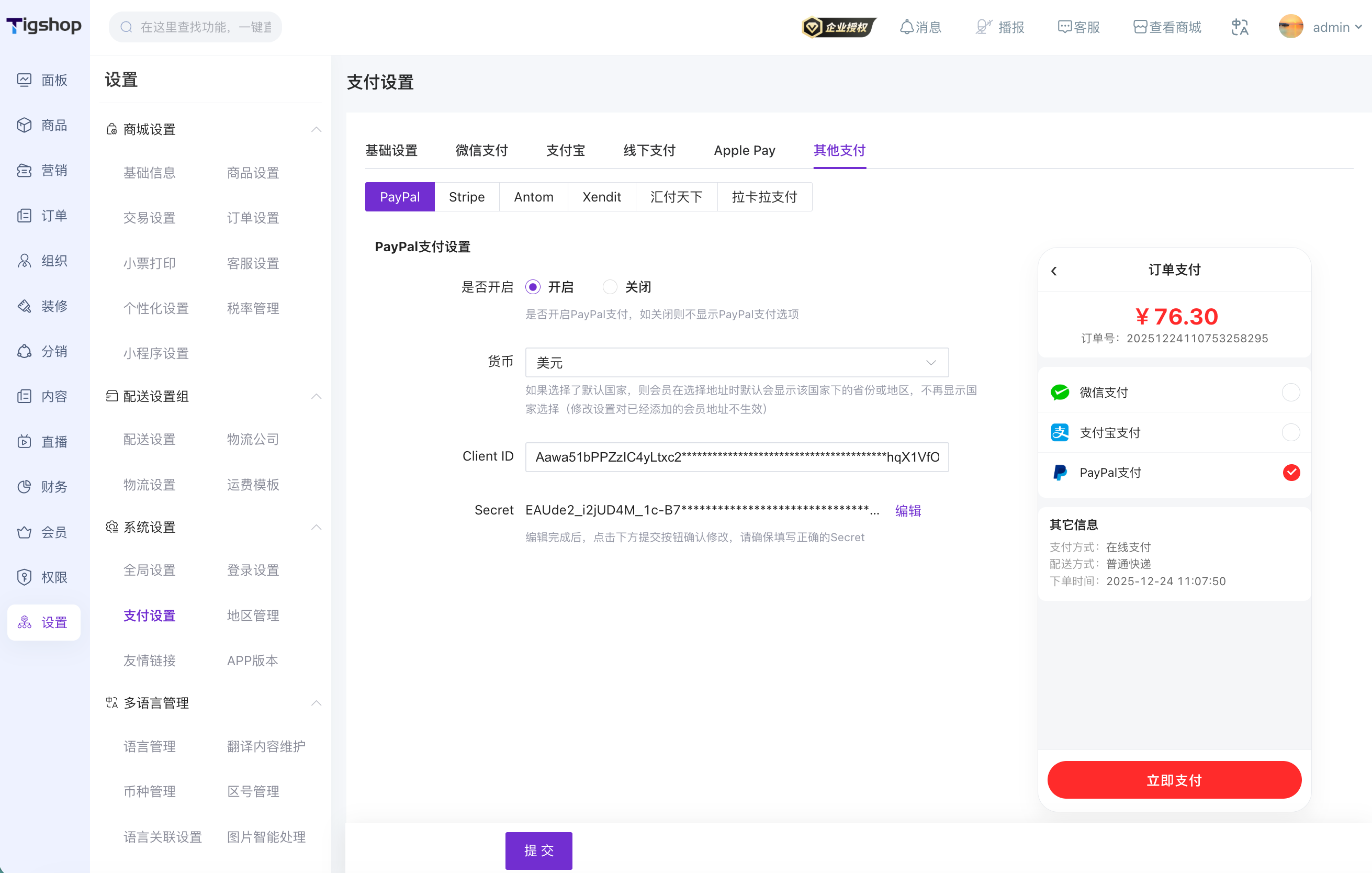Click the Client ID input field

[737, 457]
